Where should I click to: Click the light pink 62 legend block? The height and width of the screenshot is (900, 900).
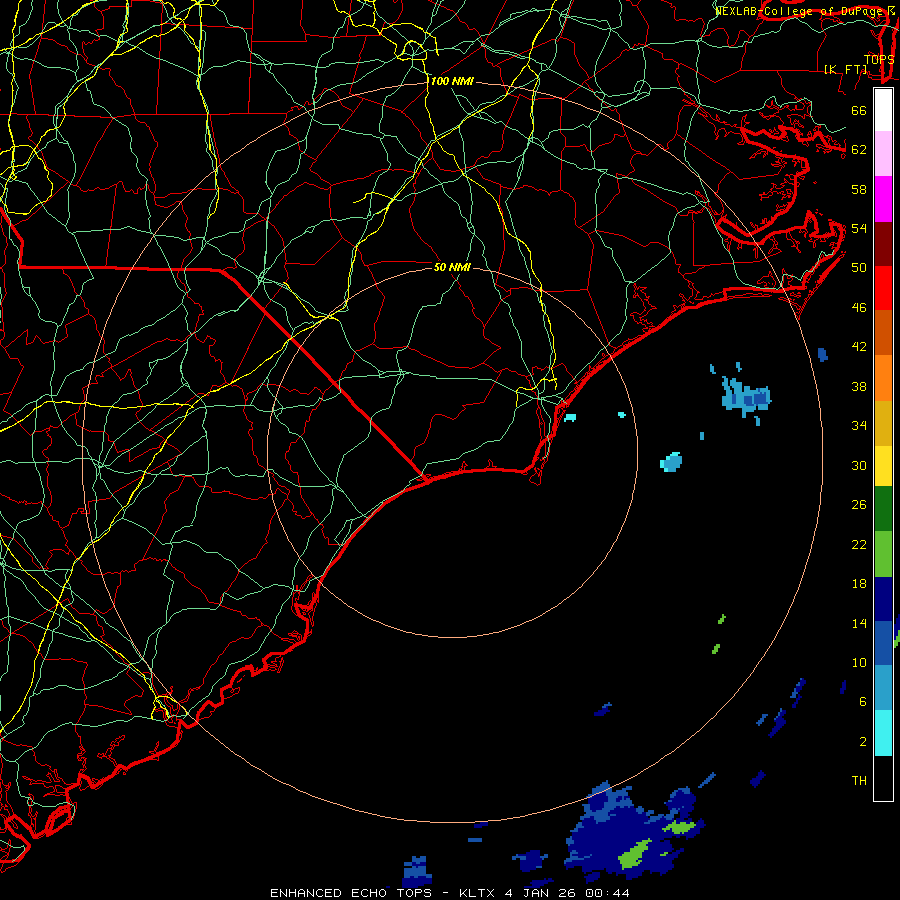[883, 154]
